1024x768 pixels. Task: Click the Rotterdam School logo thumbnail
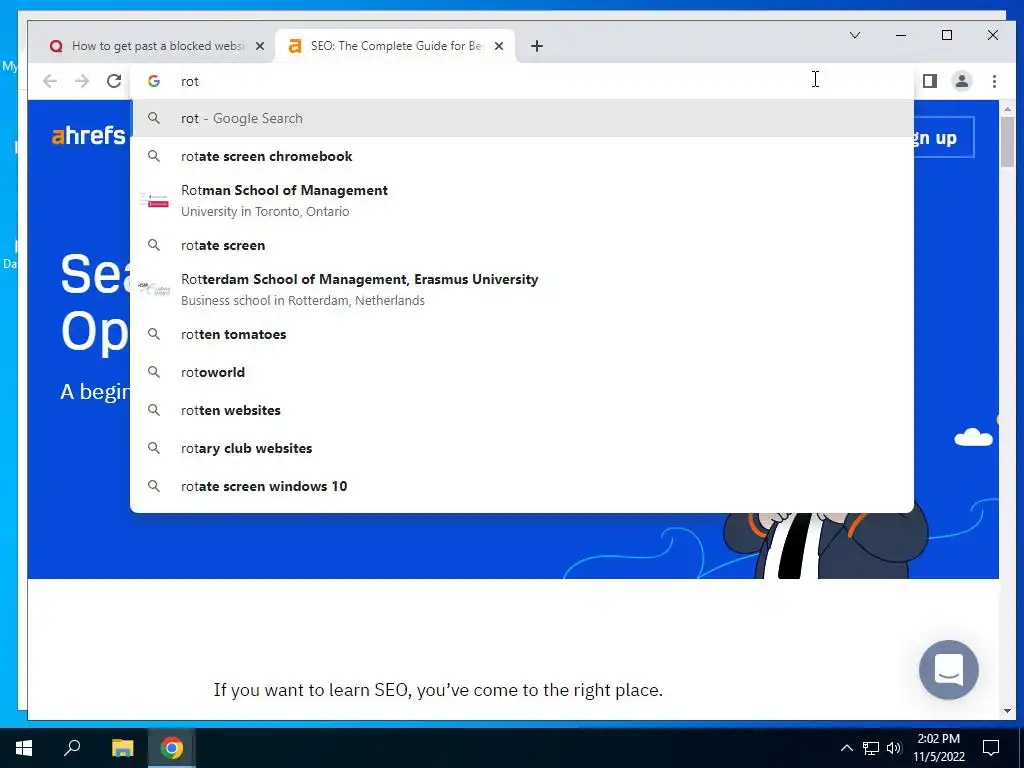pyautogui.click(x=154, y=289)
